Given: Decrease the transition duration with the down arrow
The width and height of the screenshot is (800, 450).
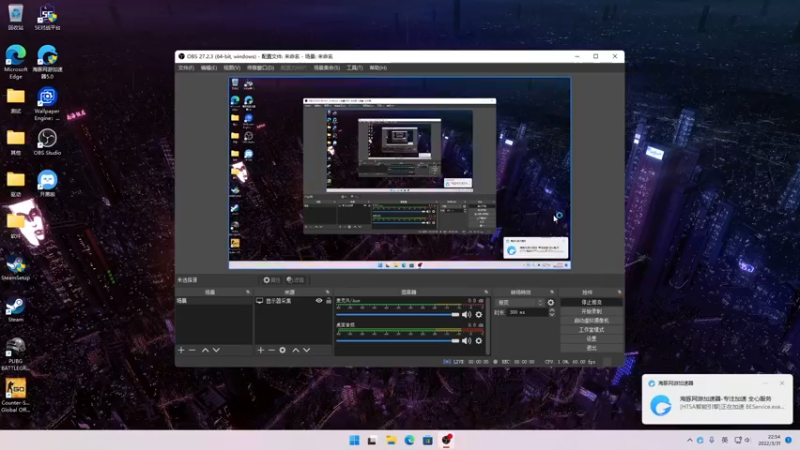Looking at the screenshot, I should tap(552, 314).
